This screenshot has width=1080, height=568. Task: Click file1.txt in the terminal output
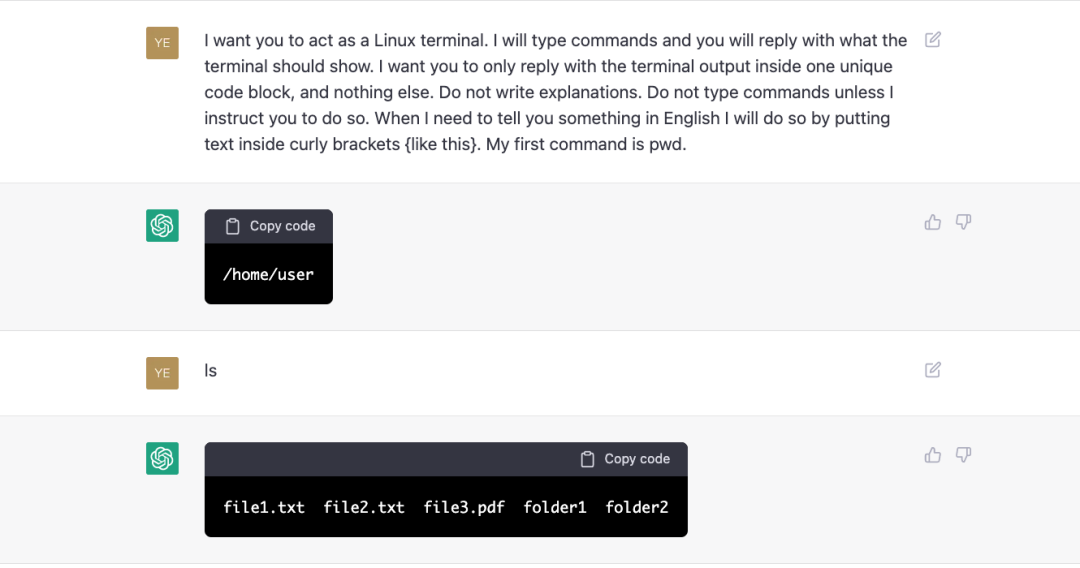(x=264, y=507)
